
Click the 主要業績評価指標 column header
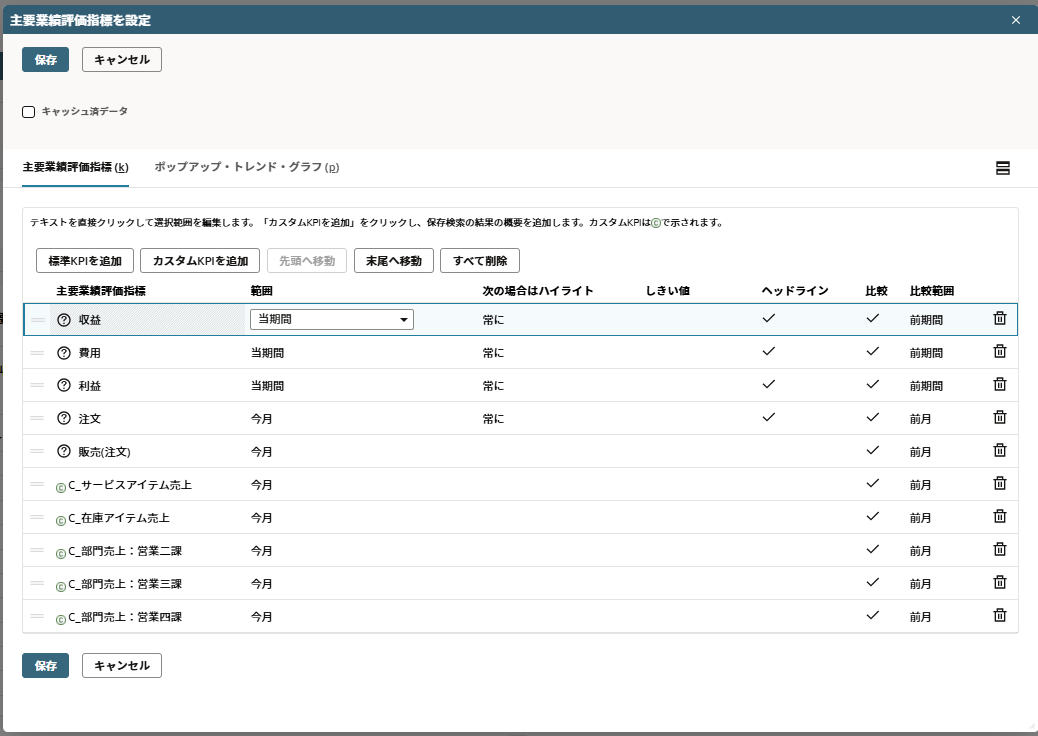[101, 291]
